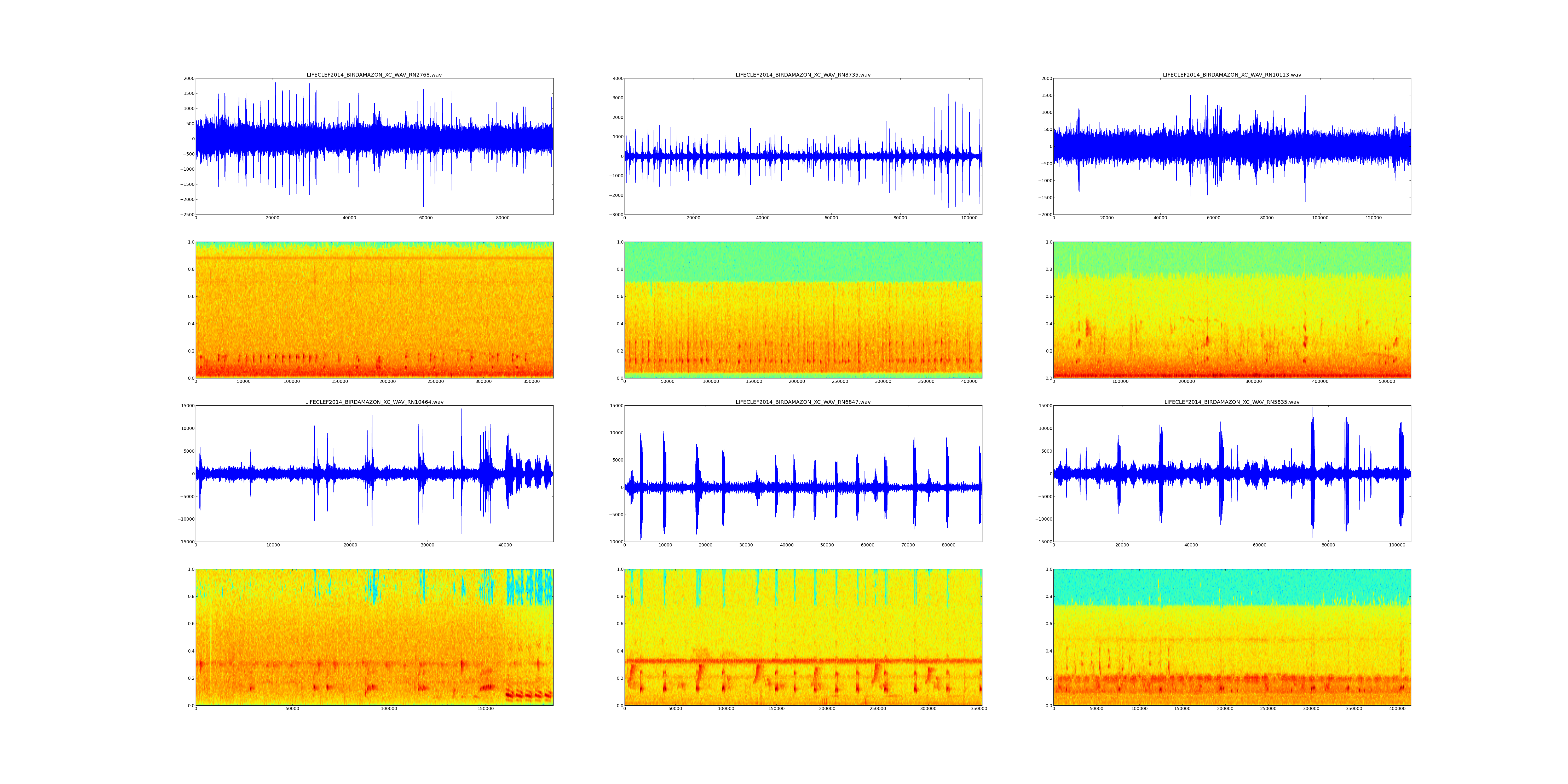This screenshot has width=1568, height=784.
Task: Click the spectrogram below the RN10113.wav waveform
Action: (1232, 310)
